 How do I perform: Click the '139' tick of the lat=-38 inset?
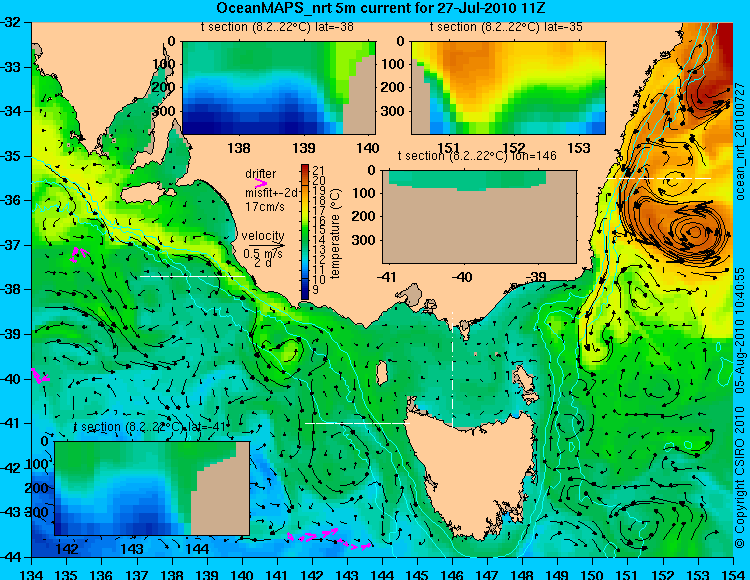click(304, 148)
